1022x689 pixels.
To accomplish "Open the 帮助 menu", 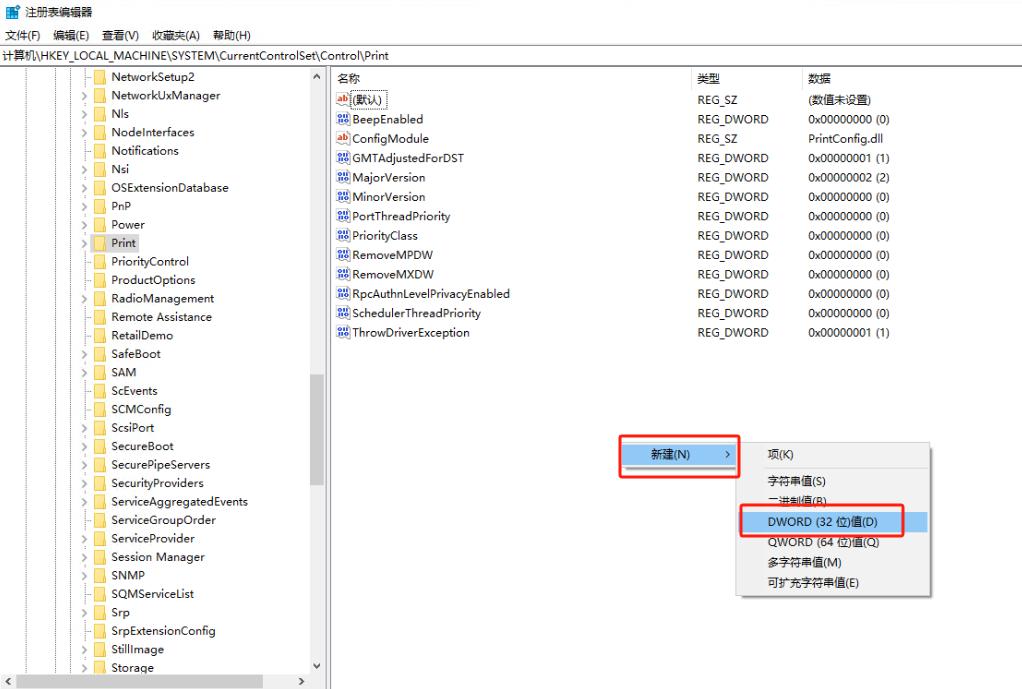I will pos(231,35).
